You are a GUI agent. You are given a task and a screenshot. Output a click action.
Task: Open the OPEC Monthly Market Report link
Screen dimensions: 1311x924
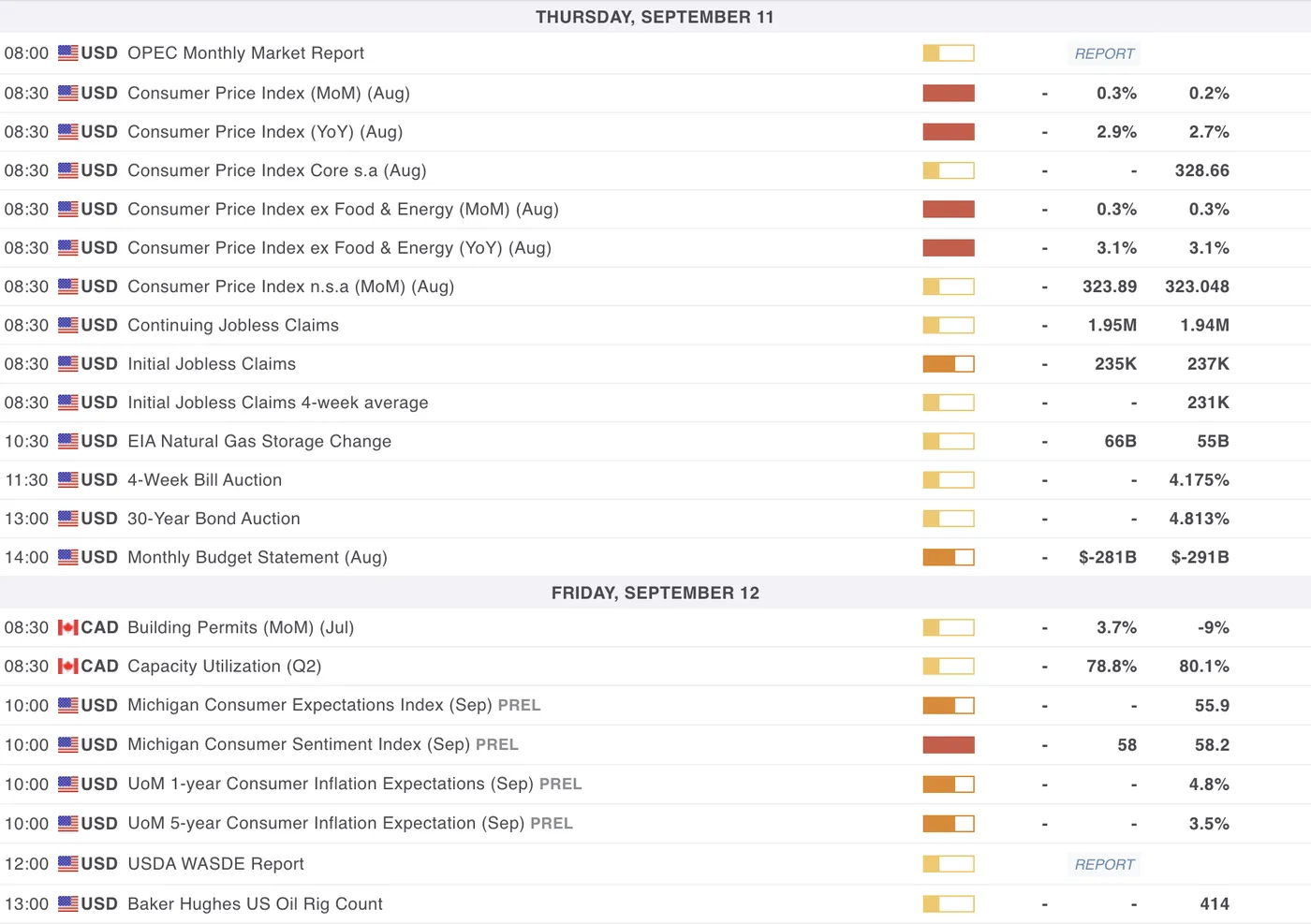tap(1104, 53)
